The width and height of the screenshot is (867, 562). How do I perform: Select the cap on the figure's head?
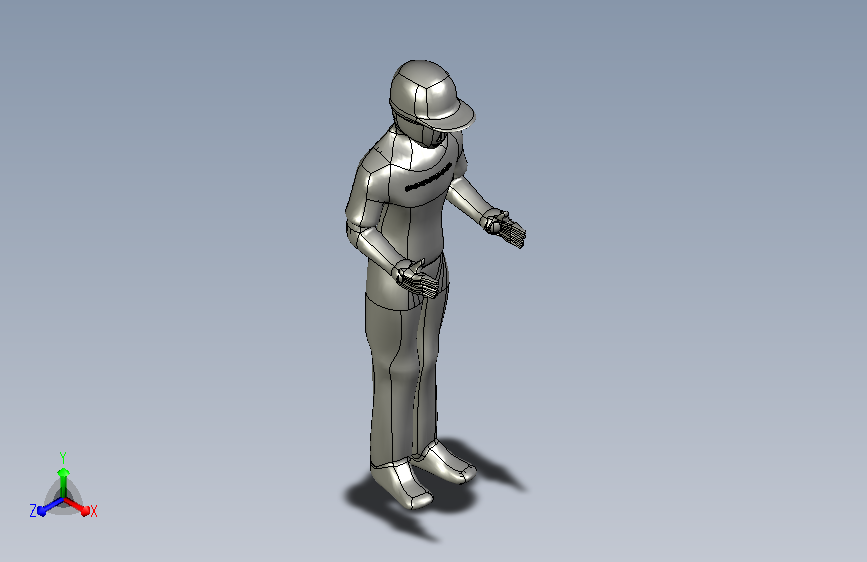430,95
